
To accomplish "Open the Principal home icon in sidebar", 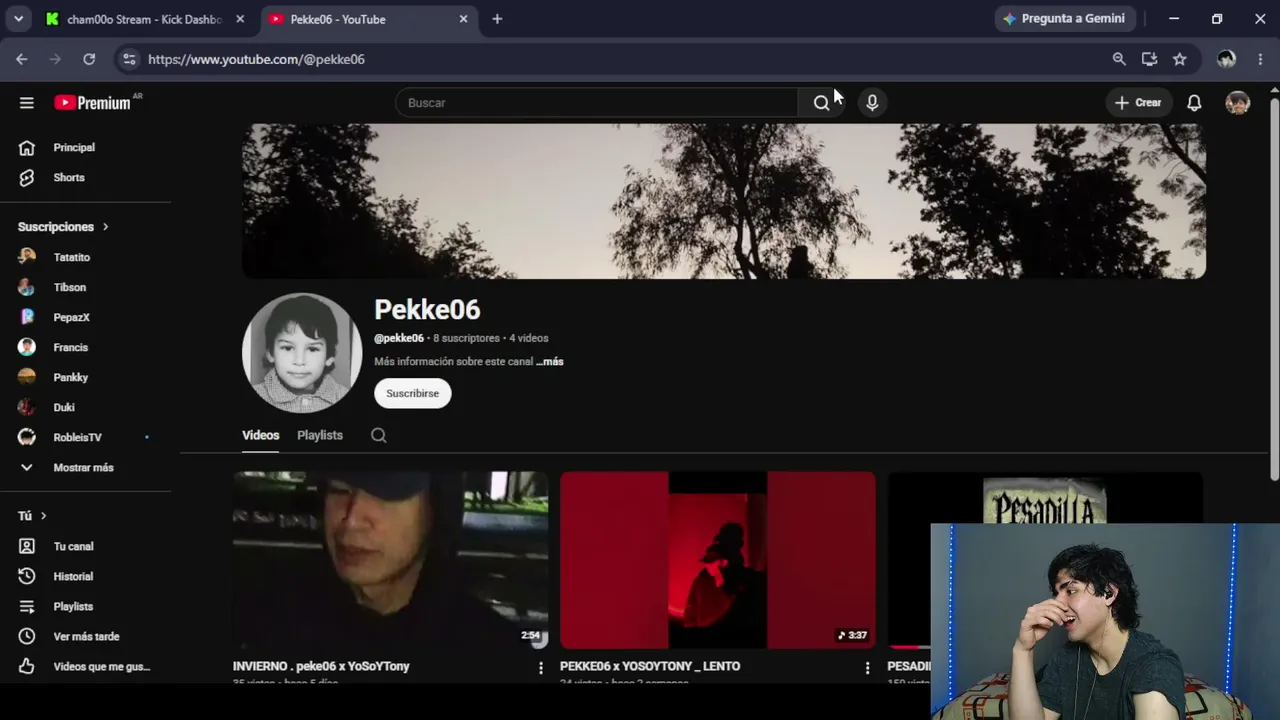I will (x=27, y=148).
